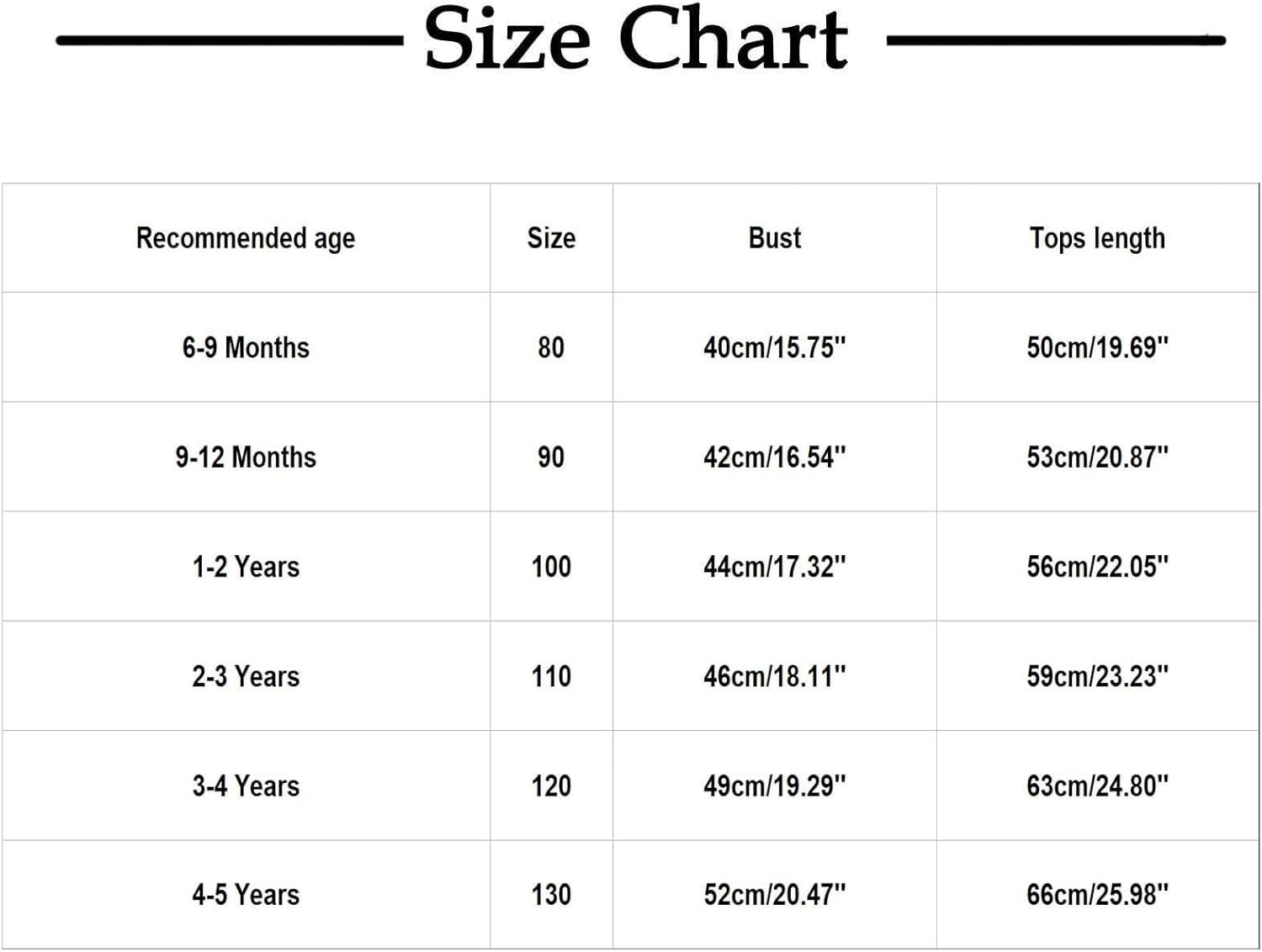Screen dimensions: 1262x952
Task: Click the size 100 cell
Action: [x=552, y=567]
